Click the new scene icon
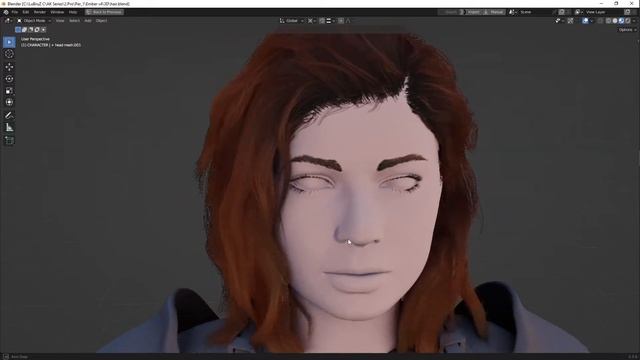640x360 pixels. tap(561, 12)
